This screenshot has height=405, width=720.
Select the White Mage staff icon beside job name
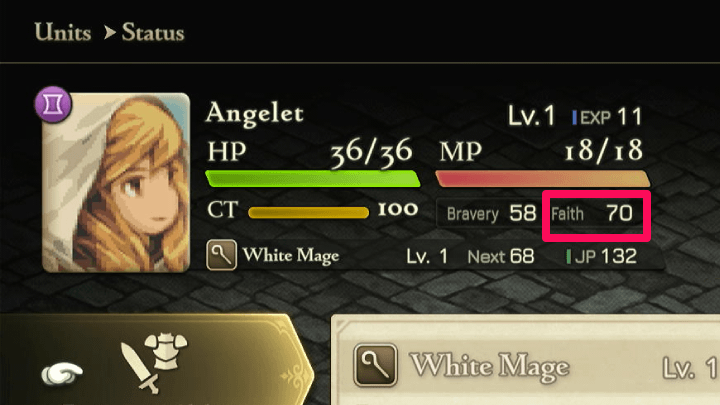coord(221,254)
